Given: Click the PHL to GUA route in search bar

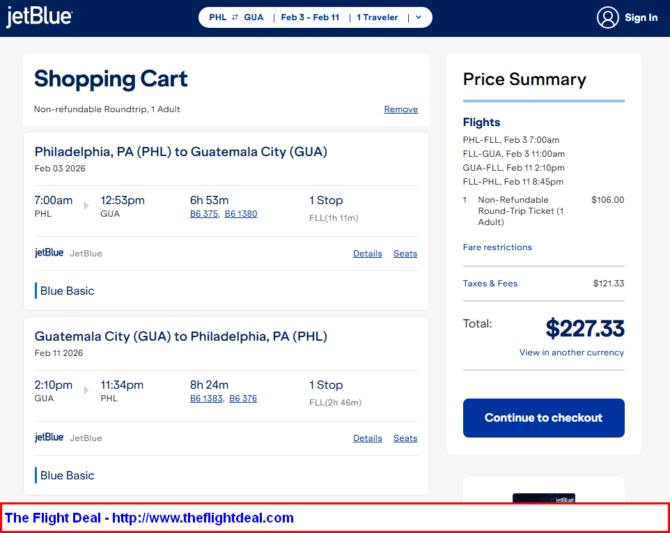Looking at the screenshot, I should click(236, 17).
